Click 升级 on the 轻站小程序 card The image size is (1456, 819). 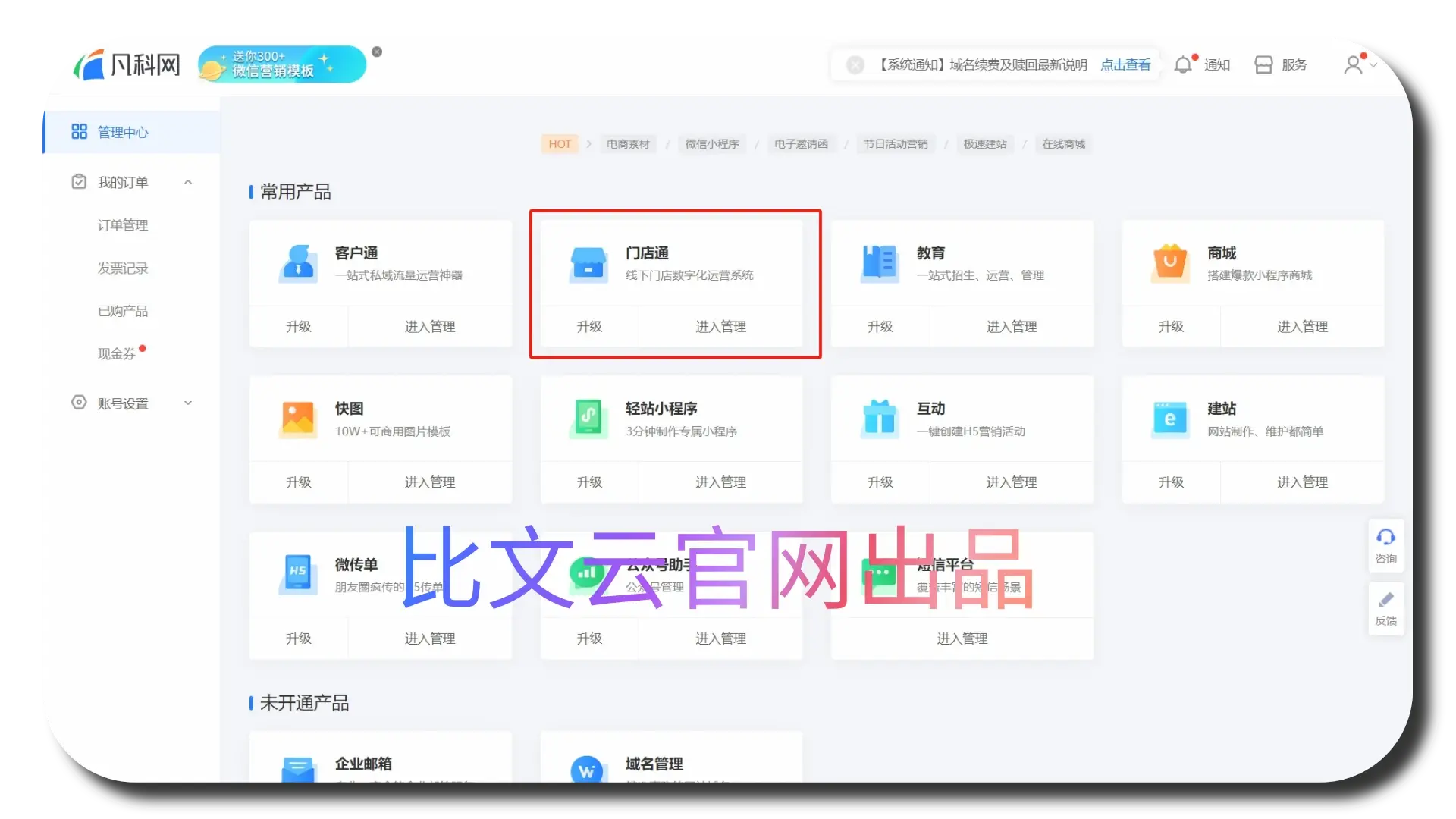[589, 482]
